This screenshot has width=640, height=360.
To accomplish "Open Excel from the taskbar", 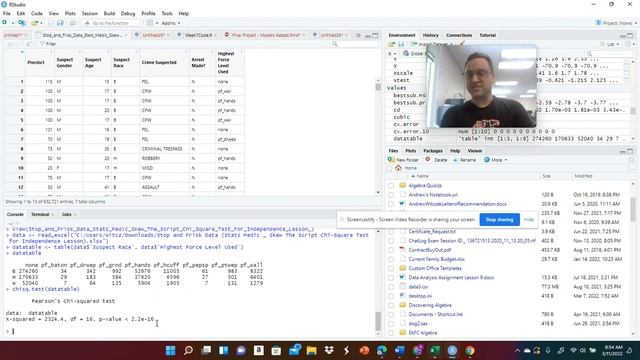I will (434, 350).
